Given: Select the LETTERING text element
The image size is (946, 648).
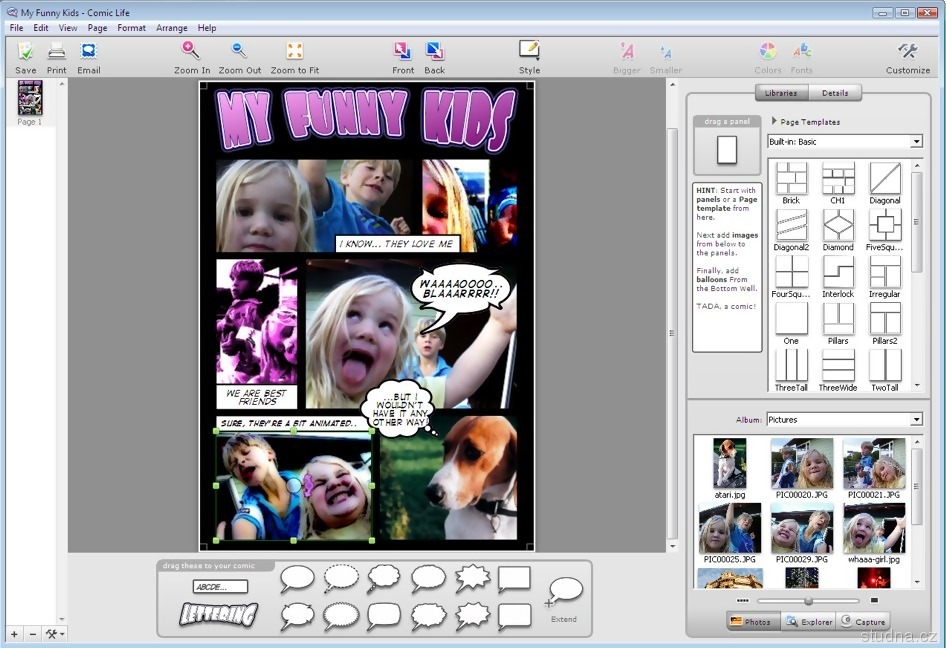Looking at the screenshot, I should click(x=218, y=615).
